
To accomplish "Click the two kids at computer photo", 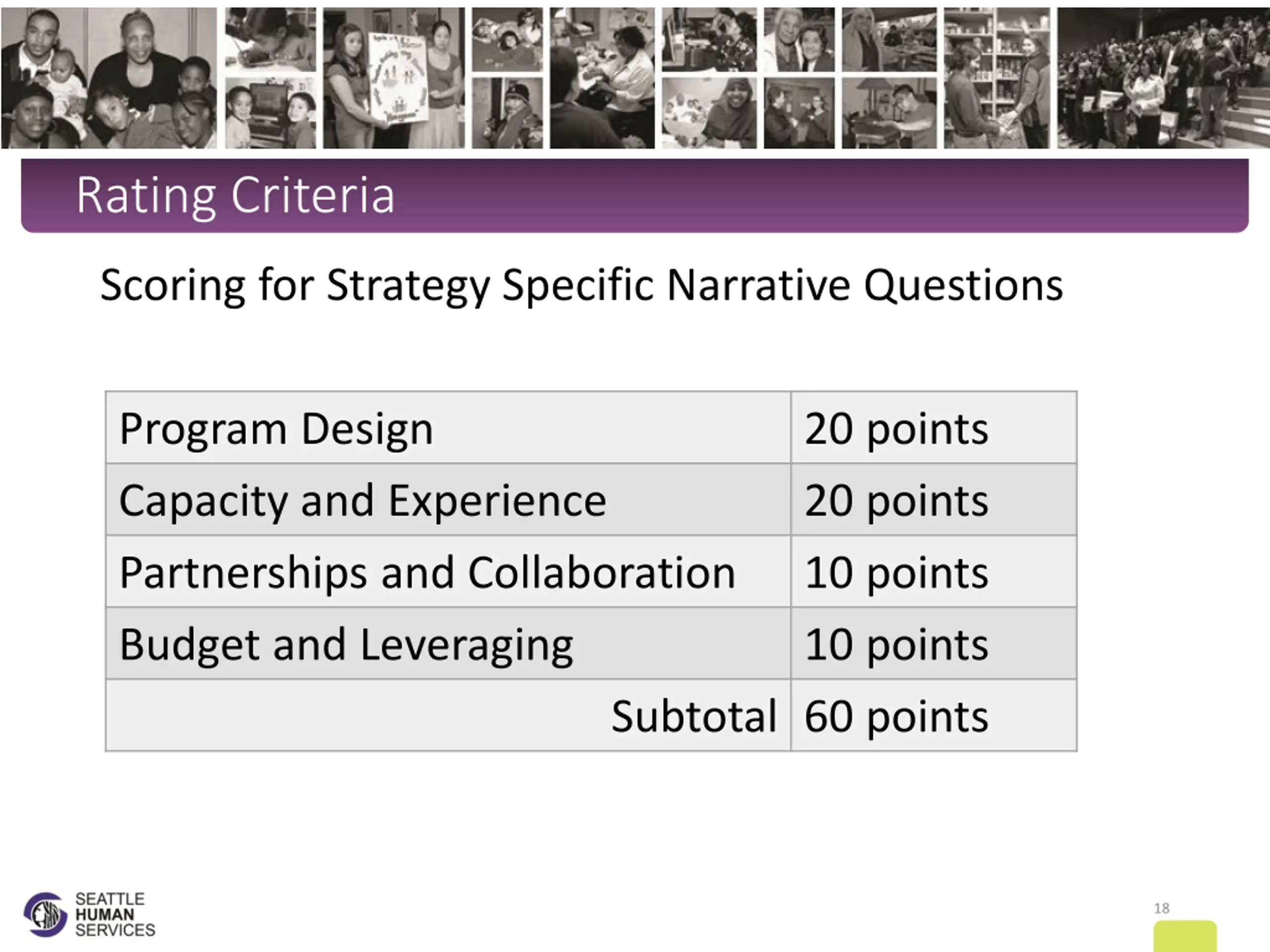I will [270, 113].
